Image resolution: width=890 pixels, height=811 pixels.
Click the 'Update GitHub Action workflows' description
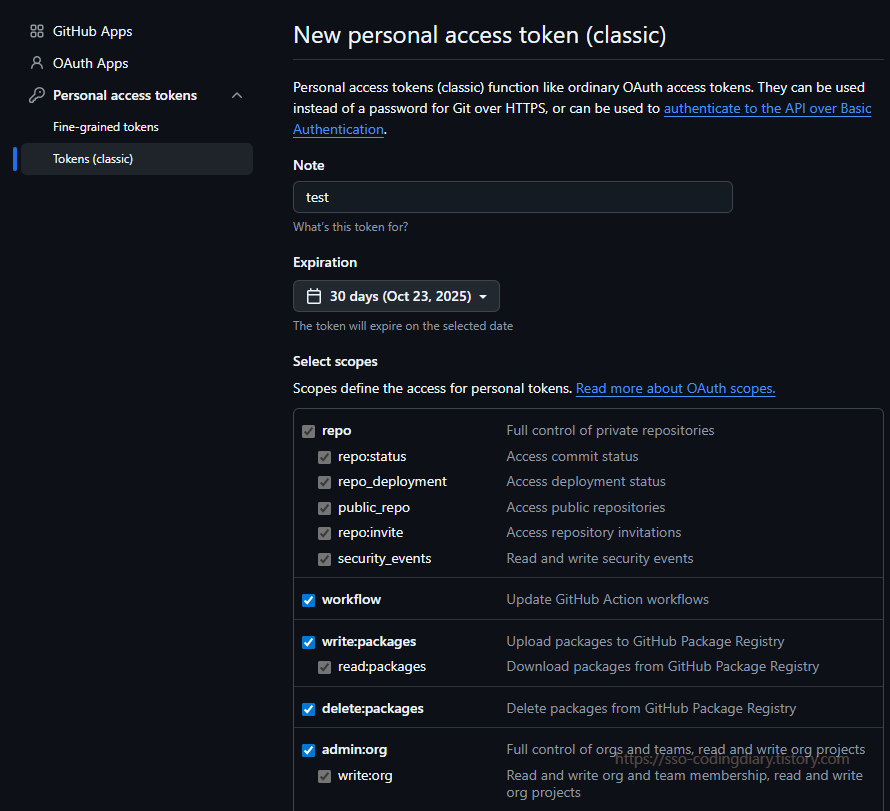[607, 599]
